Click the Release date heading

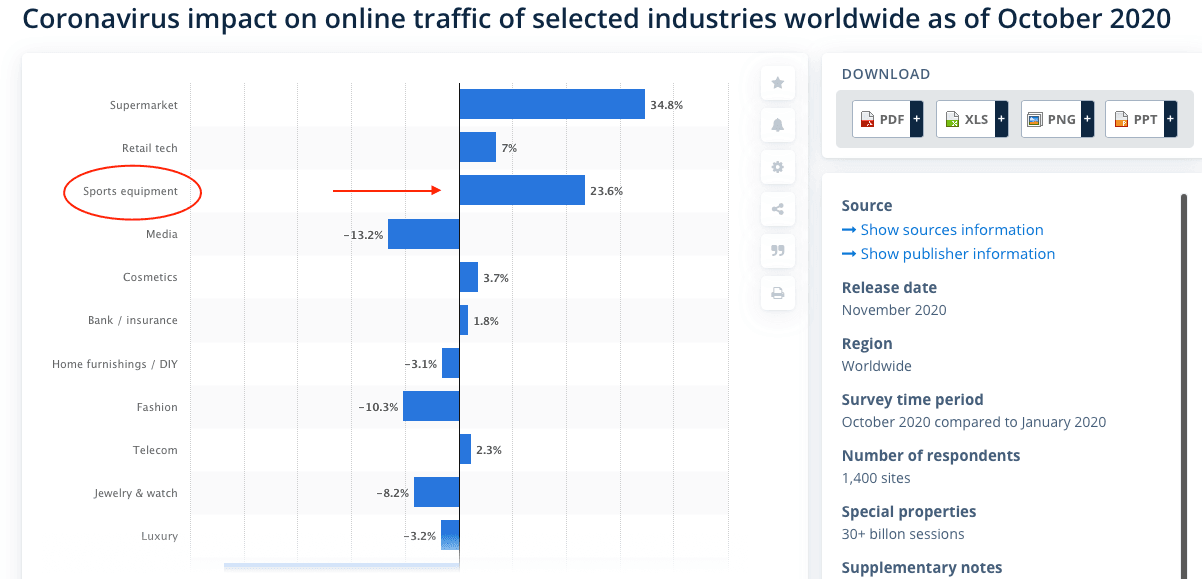(x=889, y=287)
